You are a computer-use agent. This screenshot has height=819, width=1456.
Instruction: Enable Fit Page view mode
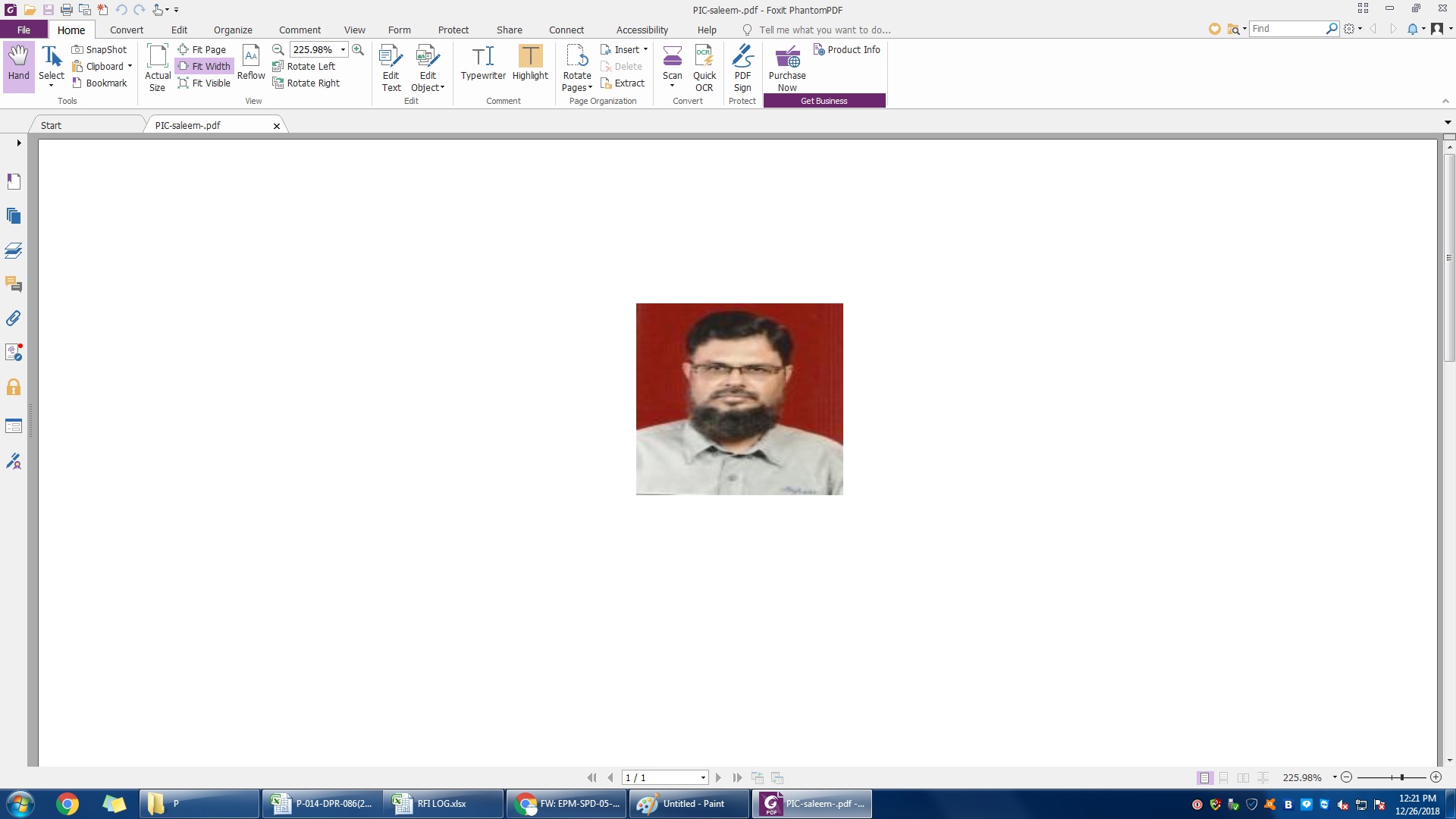coord(202,49)
